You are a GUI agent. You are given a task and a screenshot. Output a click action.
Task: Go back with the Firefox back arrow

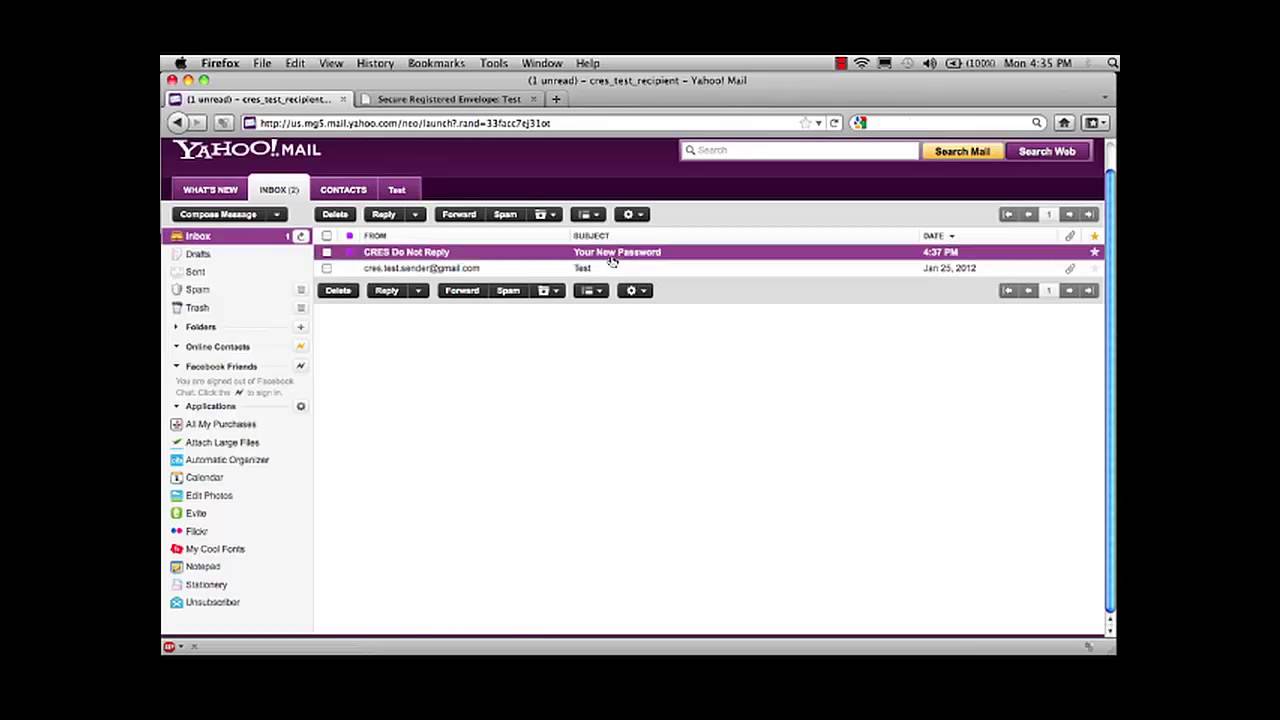pyautogui.click(x=177, y=122)
